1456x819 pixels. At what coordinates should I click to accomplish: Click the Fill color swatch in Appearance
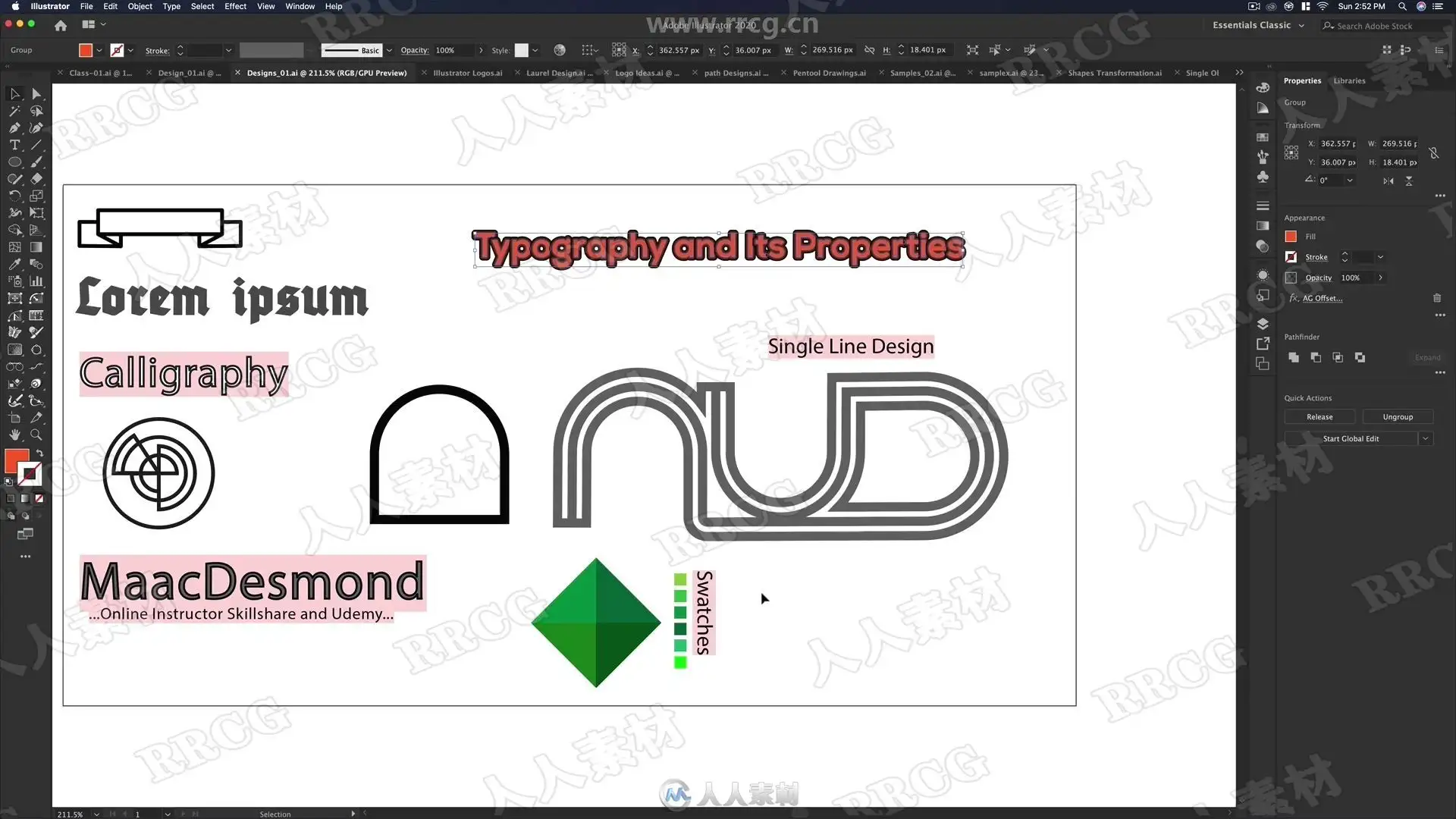pos(1291,237)
